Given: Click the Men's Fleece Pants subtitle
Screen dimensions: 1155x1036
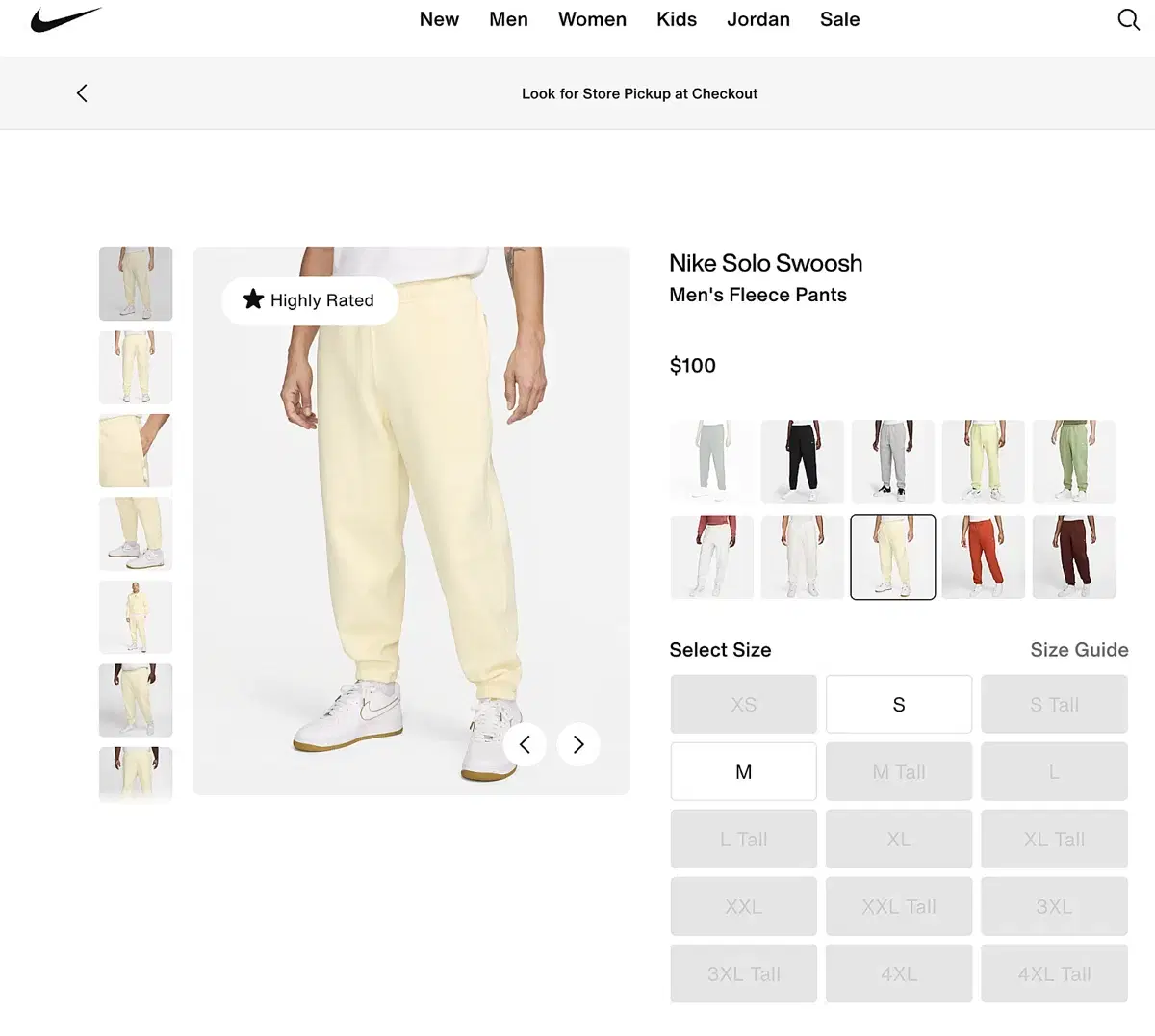Looking at the screenshot, I should pyautogui.click(x=758, y=295).
